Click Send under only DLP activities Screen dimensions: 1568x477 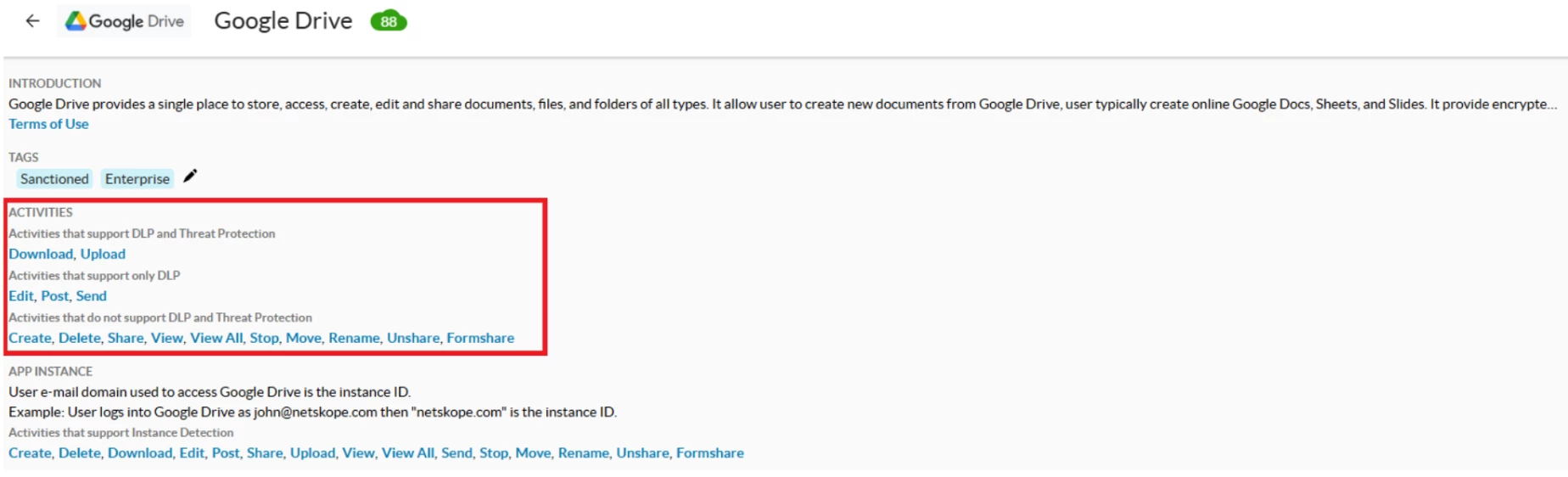[x=92, y=295]
